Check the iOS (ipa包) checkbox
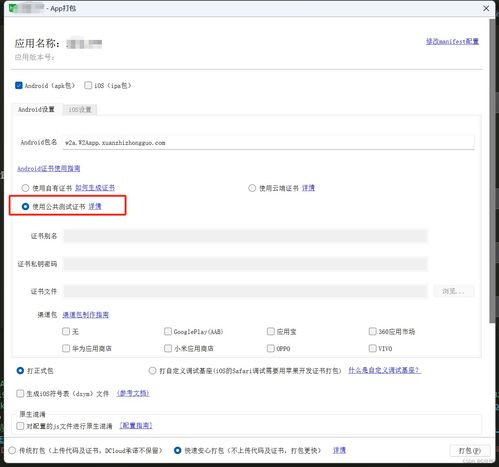This screenshot has height=467, width=499. (88, 85)
